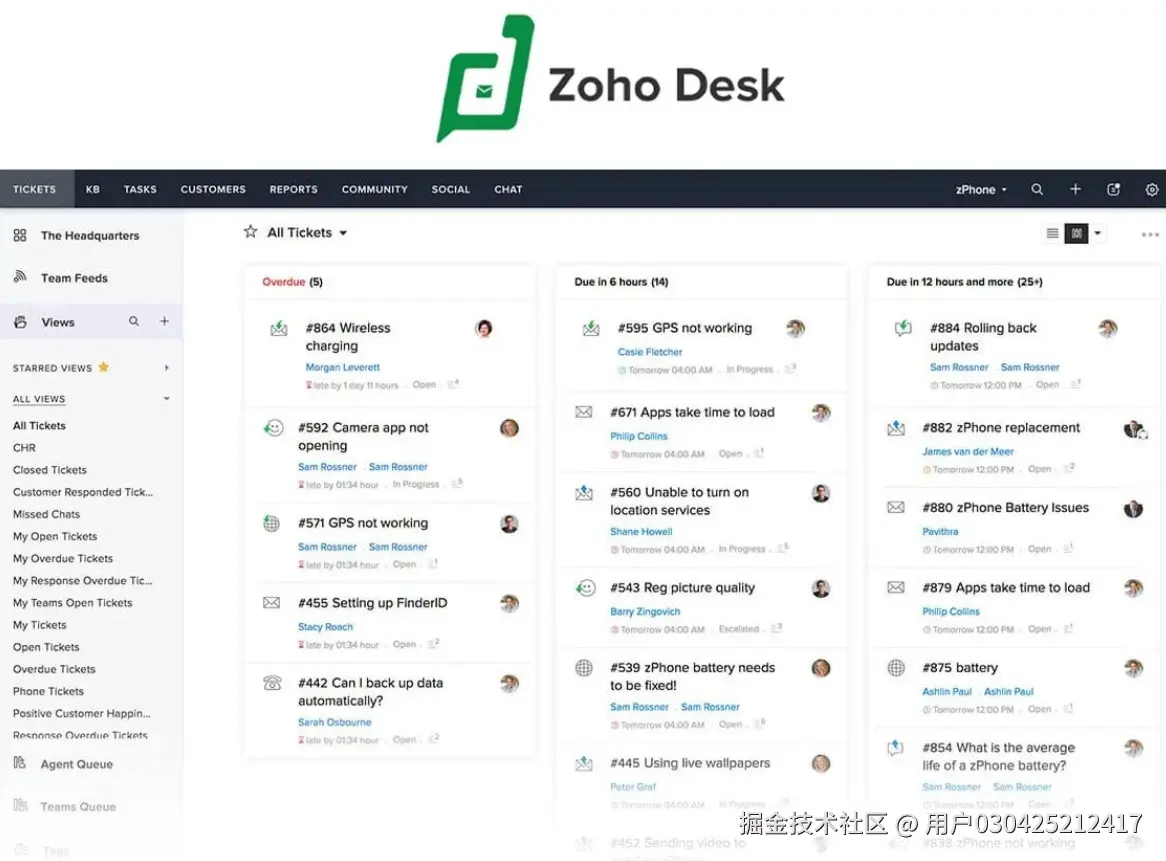Open contact Casie Fletcher link
The height and width of the screenshot is (861, 1166).
(x=650, y=352)
